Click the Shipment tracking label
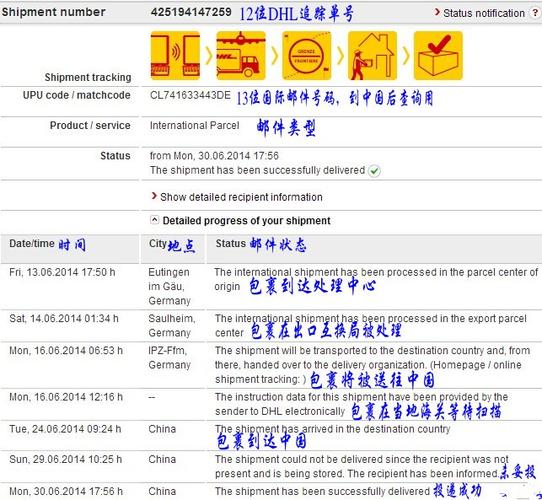542x500 pixels. click(88, 77)
